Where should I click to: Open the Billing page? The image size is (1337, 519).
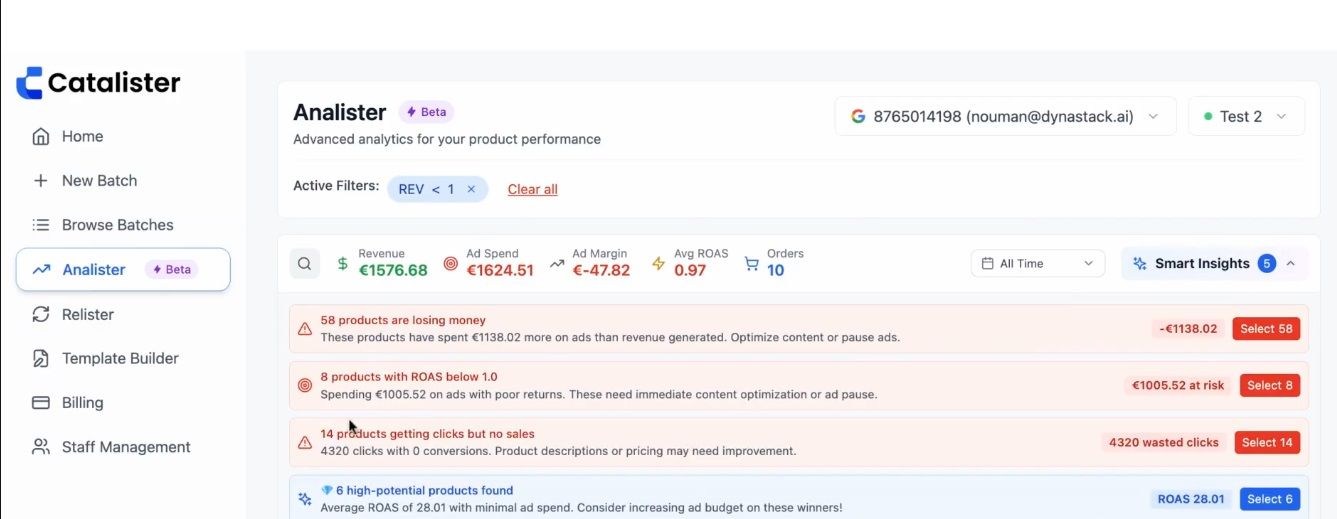82,403
